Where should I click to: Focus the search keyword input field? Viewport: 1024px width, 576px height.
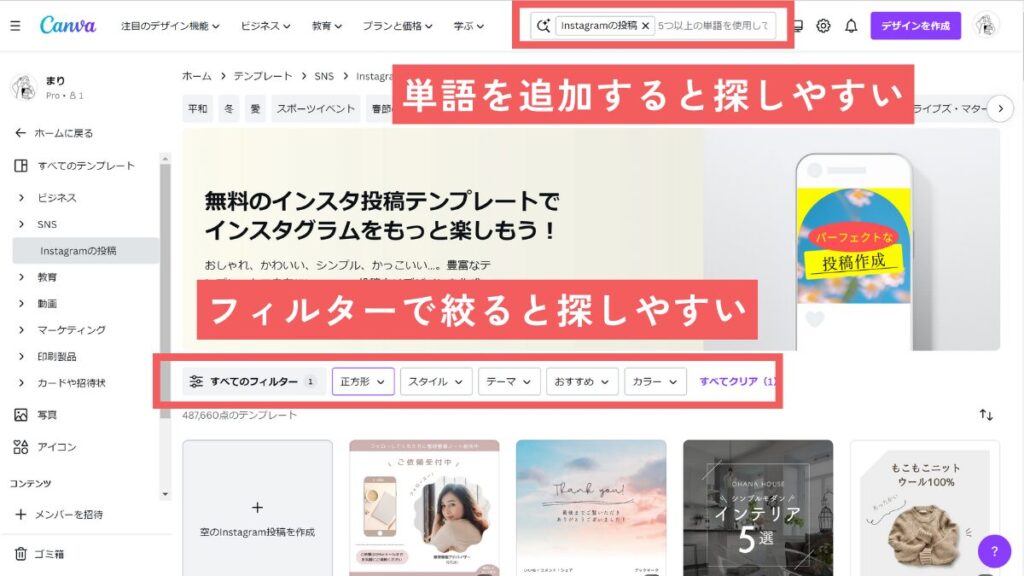713,25
